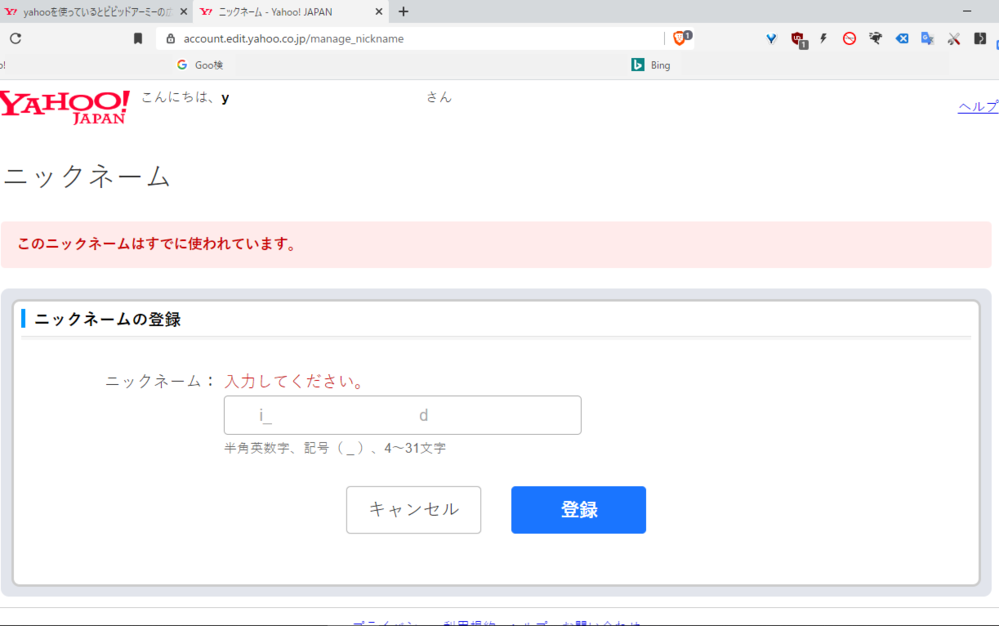999x626 pixels.
Task: Open the ヘルプ link
Action: click(x=977, y=107)
